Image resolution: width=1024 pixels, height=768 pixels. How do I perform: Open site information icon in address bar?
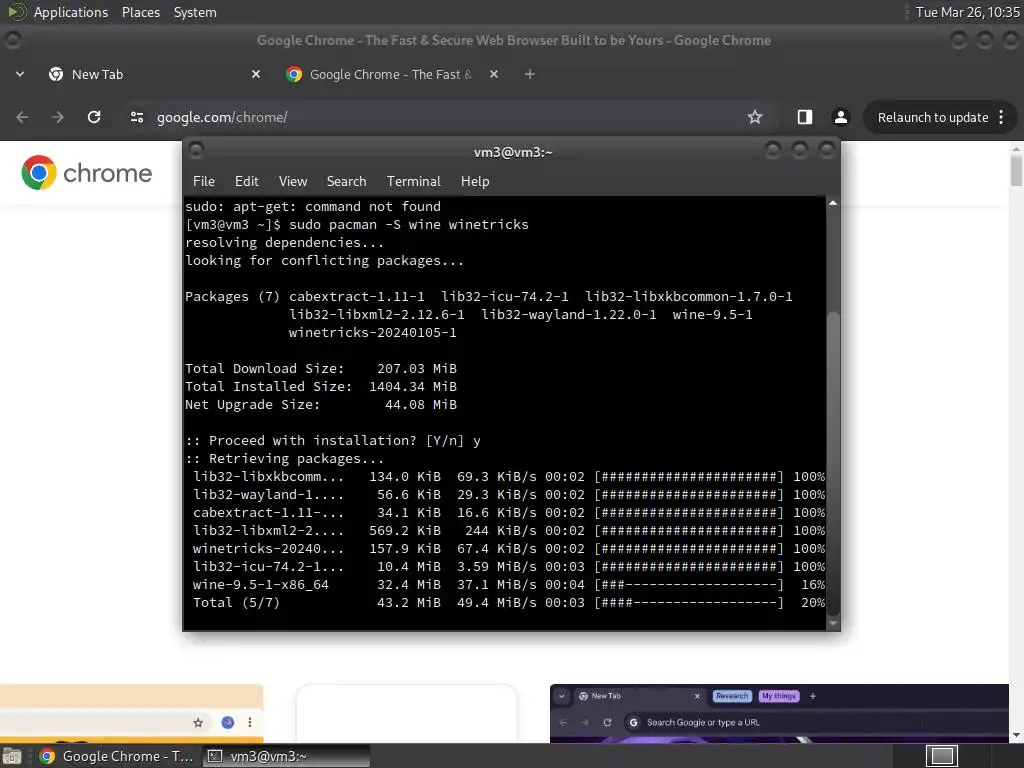136,117
